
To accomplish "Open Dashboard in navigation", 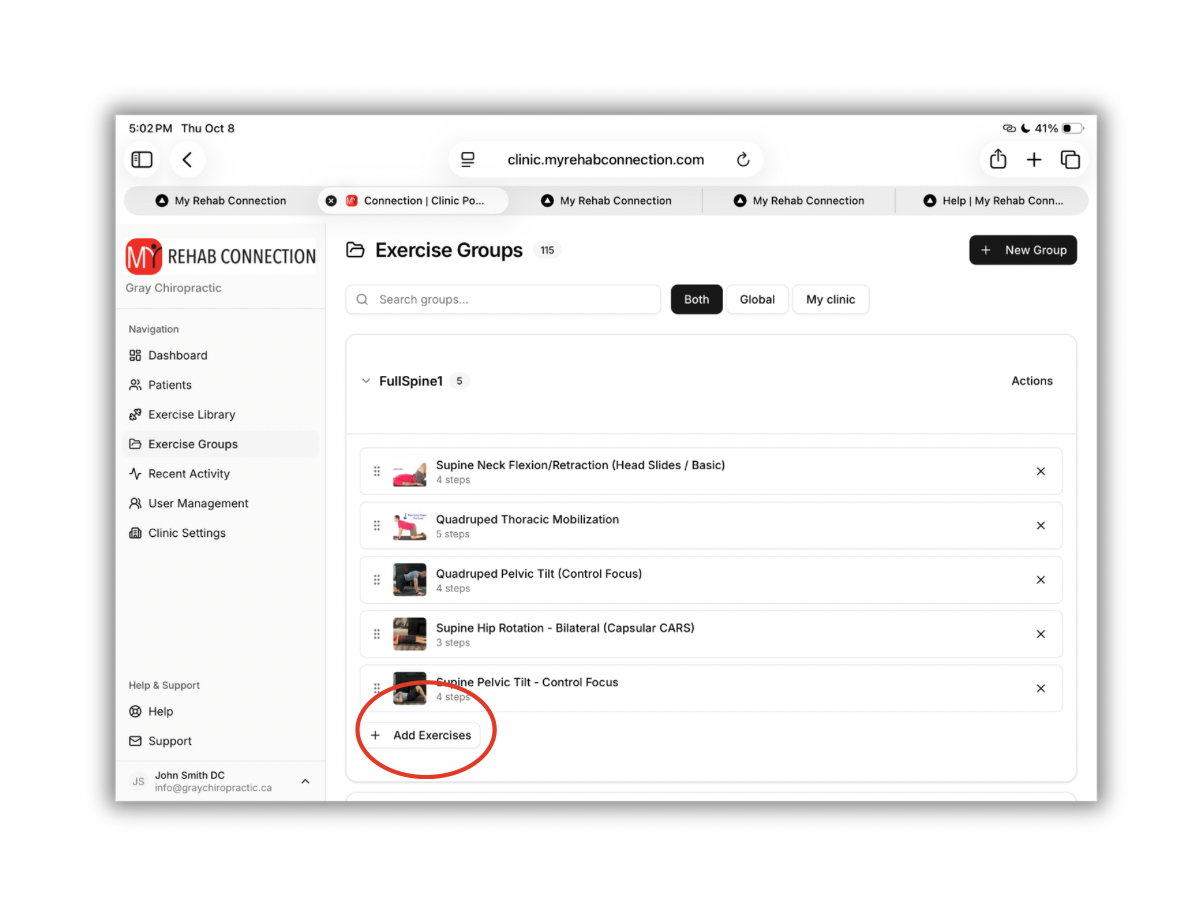I will pos(221,355).
